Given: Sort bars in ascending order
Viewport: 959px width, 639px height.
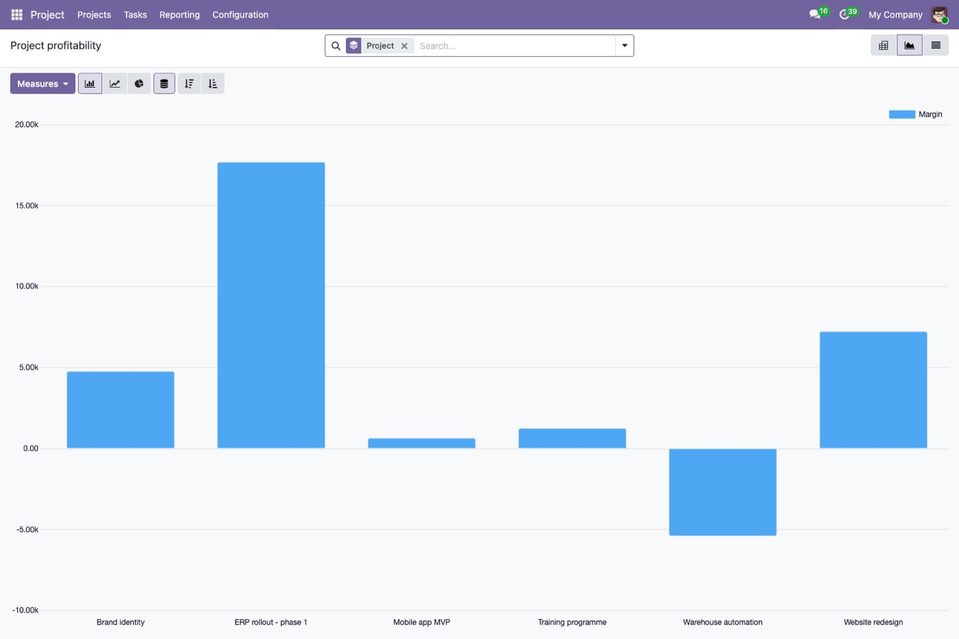Looking at the screenshot, I should tap(213, 84).
